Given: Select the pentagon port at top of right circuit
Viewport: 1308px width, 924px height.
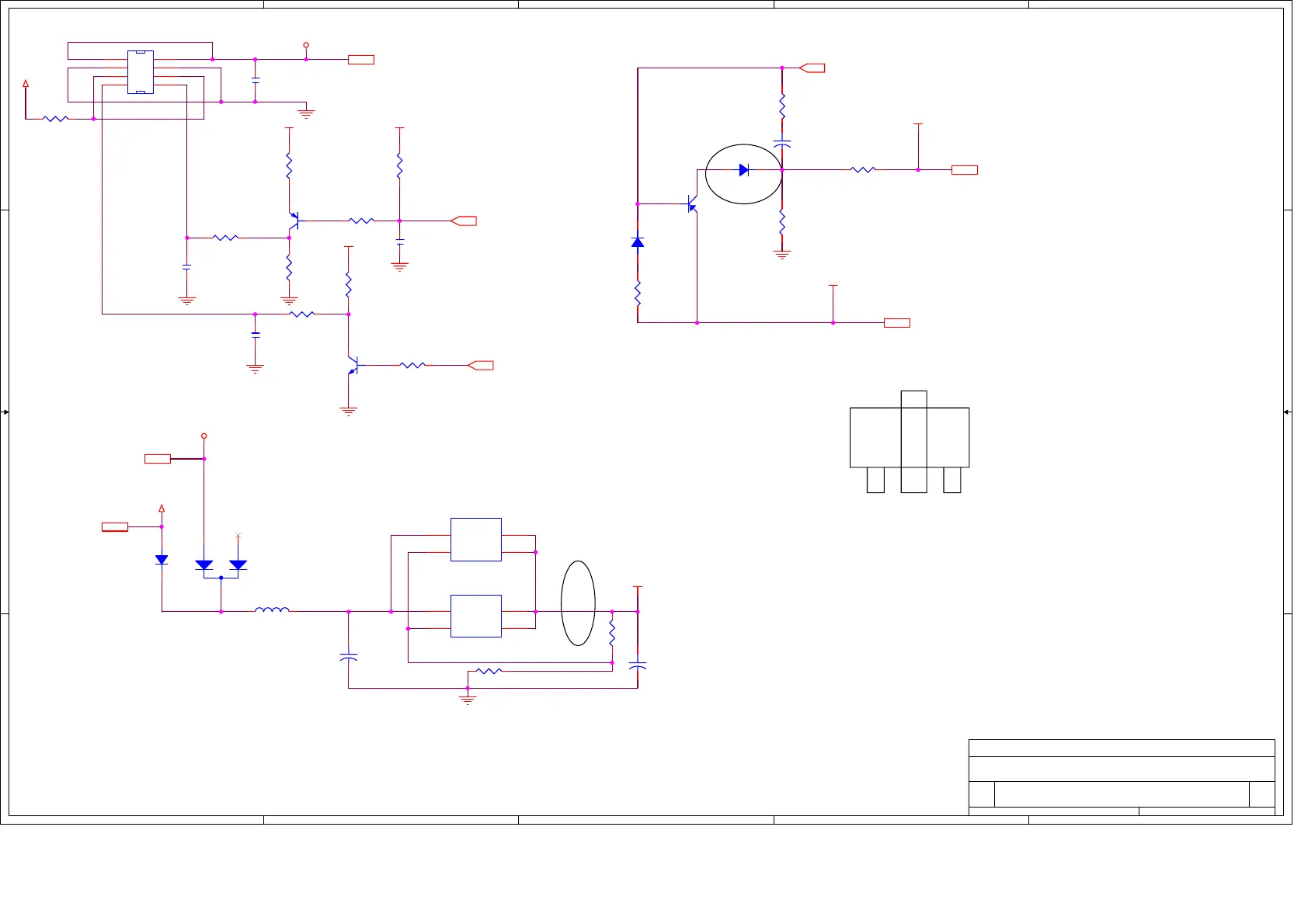Looking at the screenshot, I should point(812,68).
